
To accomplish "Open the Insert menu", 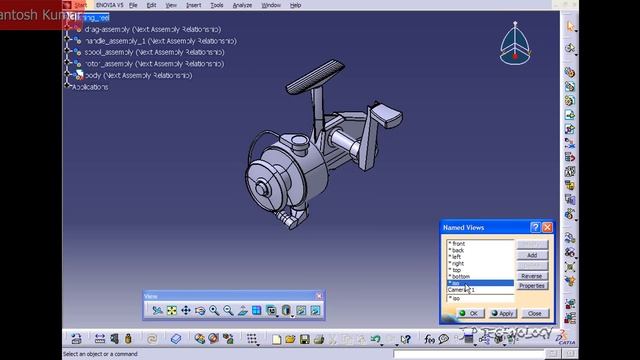I will point(193,5).
